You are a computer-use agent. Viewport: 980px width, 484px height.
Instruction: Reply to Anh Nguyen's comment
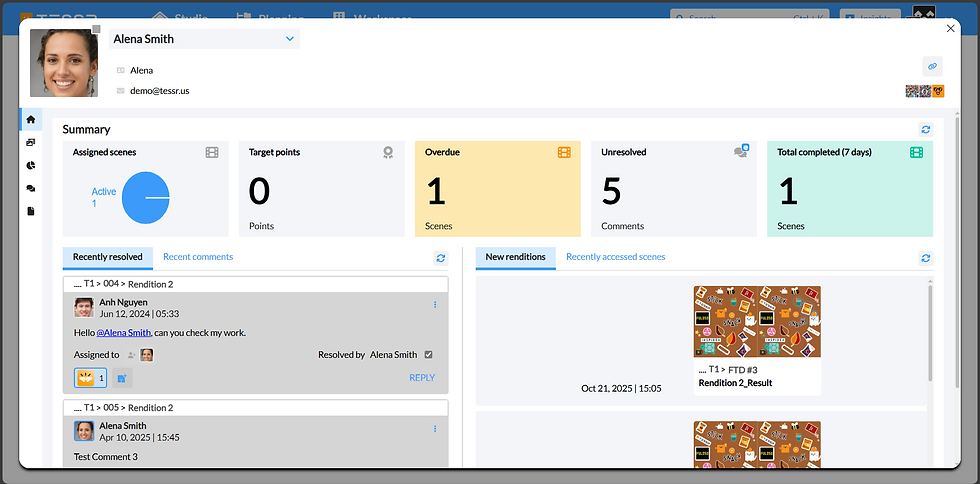tap(422, 378)
